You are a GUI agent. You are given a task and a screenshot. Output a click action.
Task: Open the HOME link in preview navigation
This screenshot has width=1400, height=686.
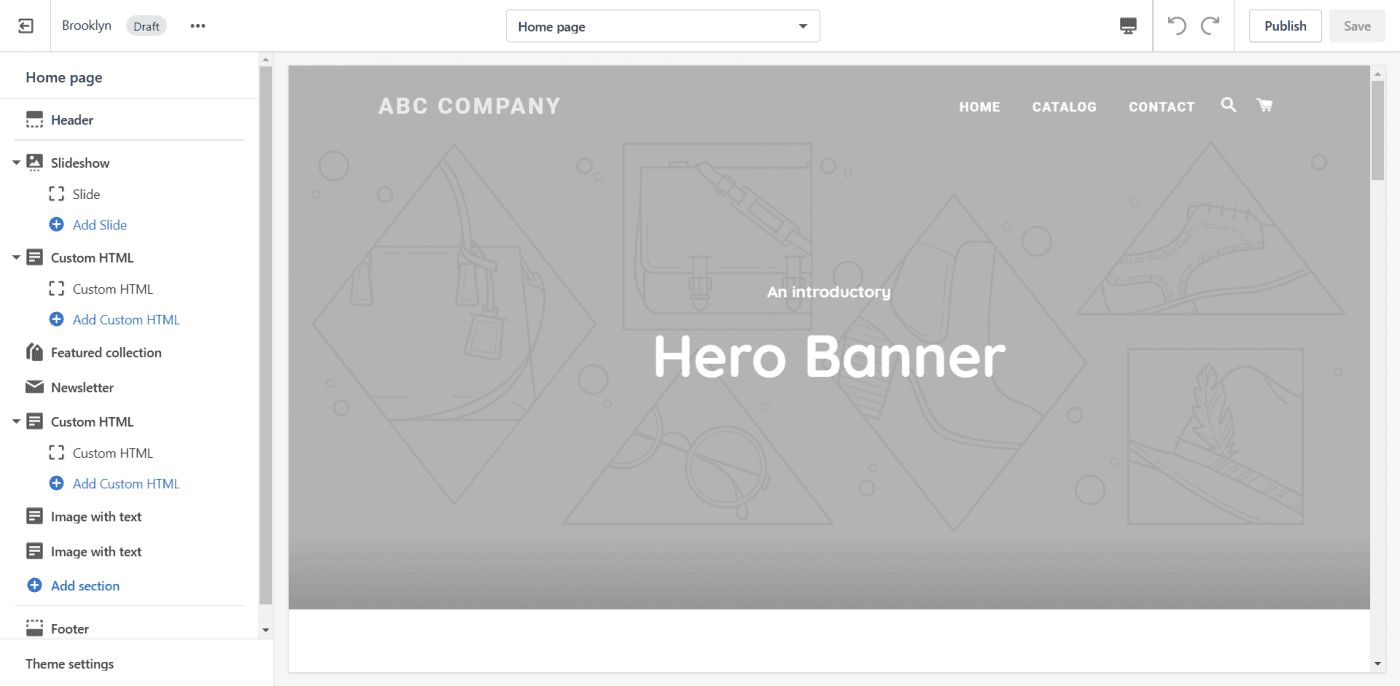coord(979,107)
